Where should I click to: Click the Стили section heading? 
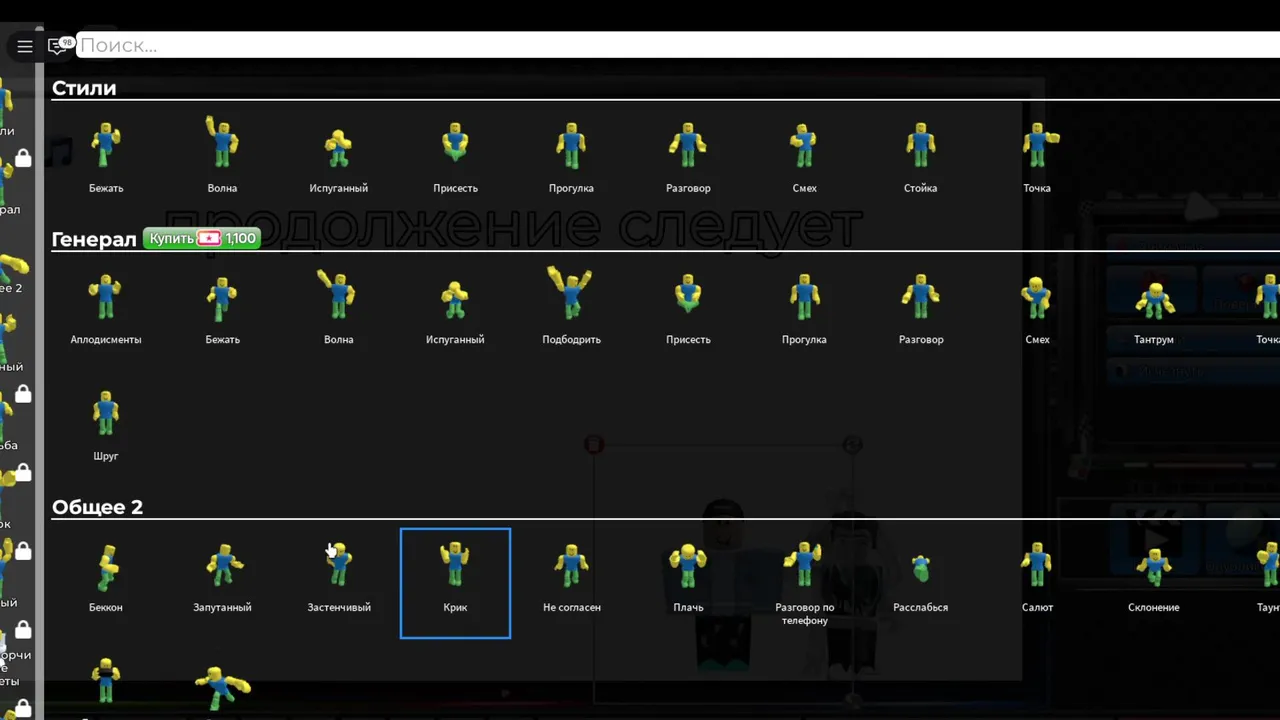84,88
